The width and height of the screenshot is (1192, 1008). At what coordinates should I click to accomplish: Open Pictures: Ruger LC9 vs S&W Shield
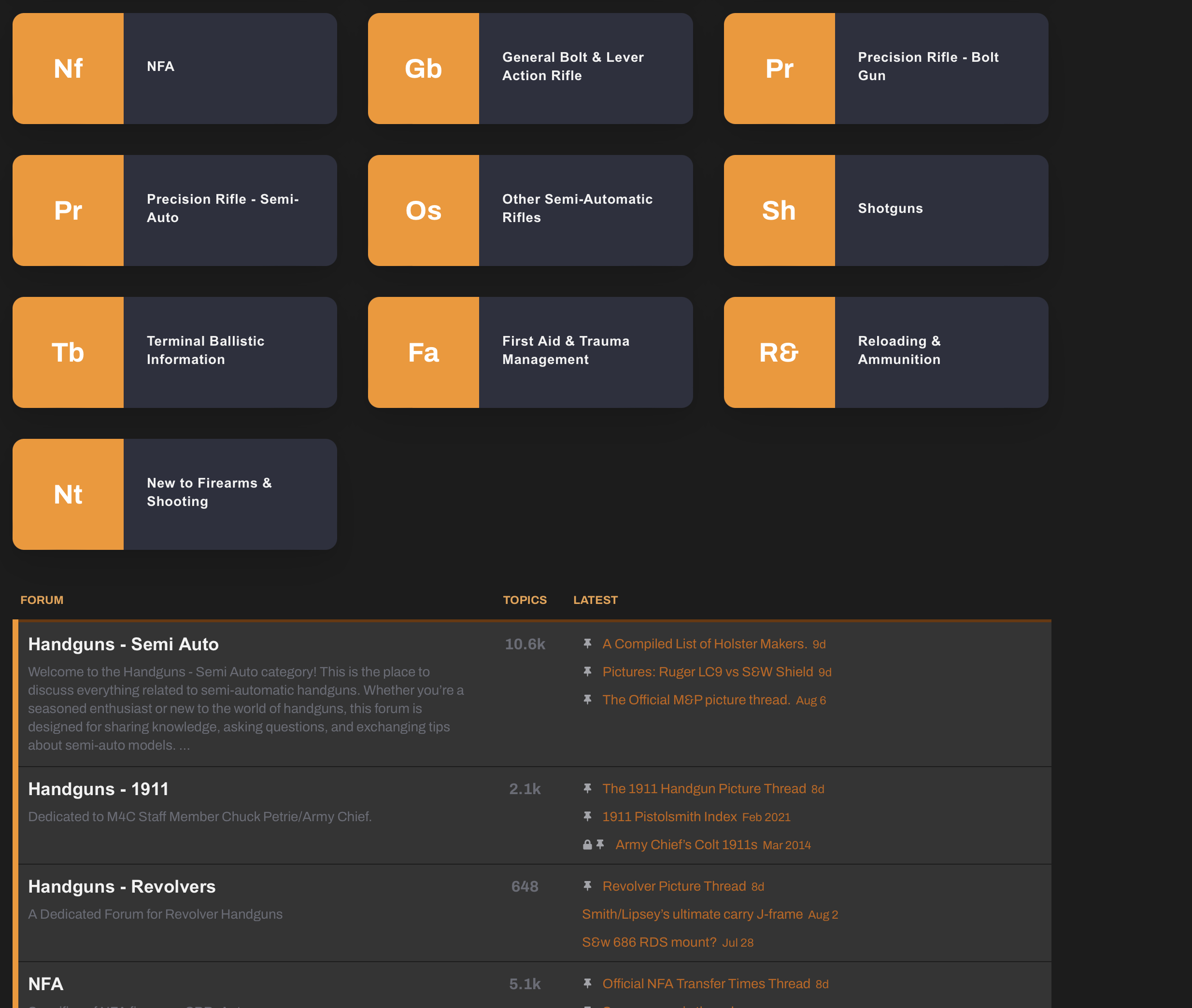707,672
